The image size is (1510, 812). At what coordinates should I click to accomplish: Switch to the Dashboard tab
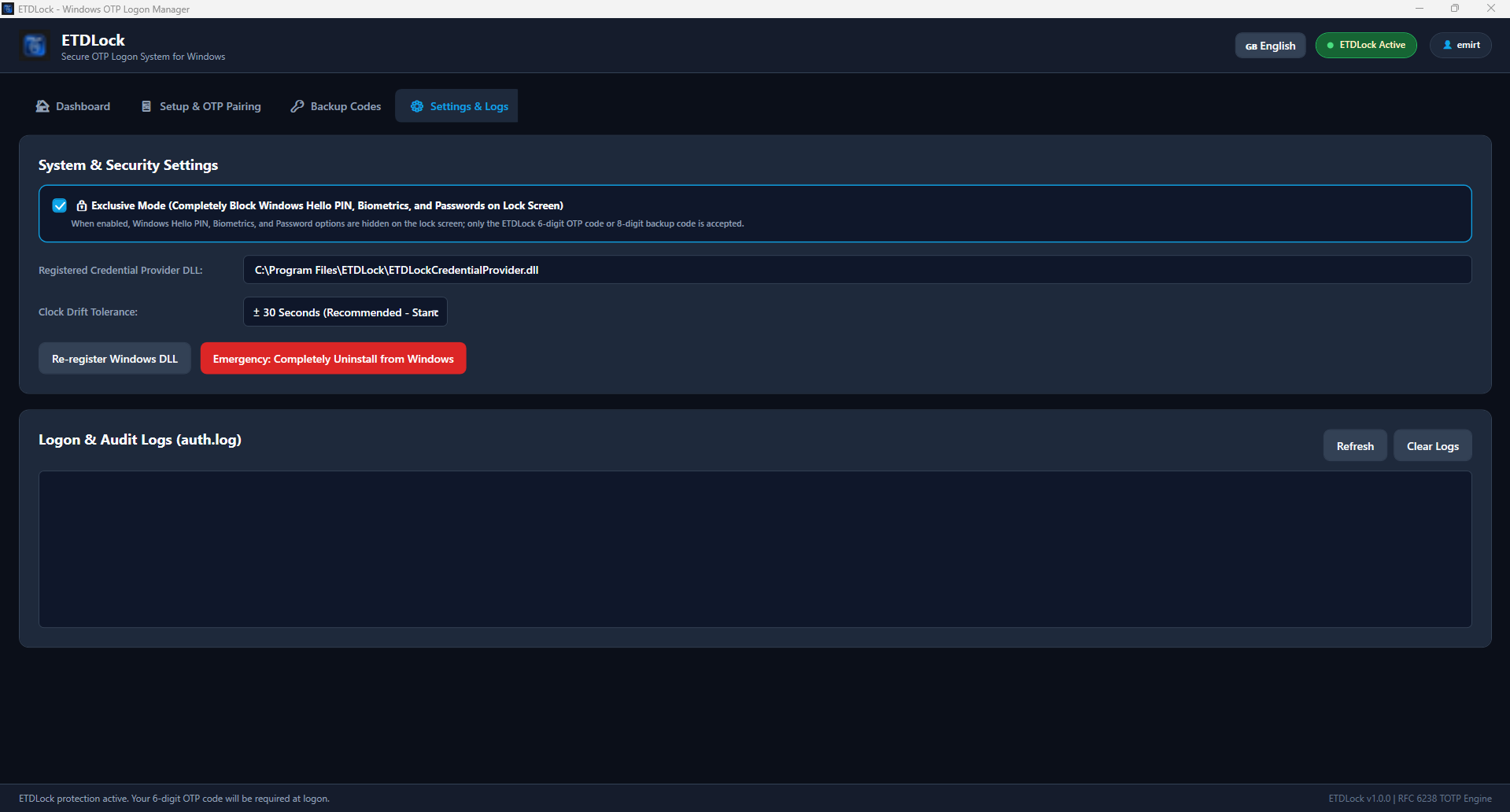(x=73, y=106)
